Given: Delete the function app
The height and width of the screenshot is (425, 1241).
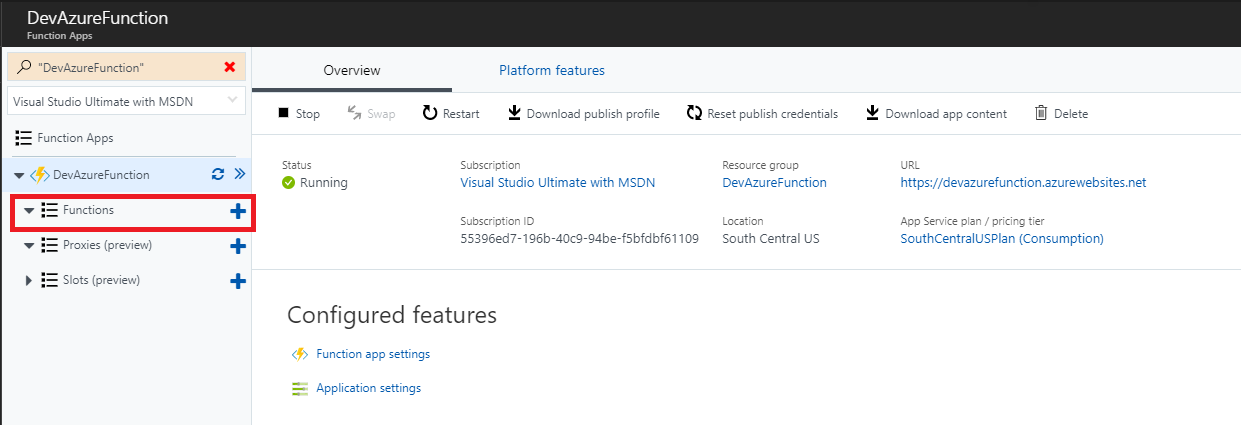Looking at the screenshot, I should [x=1061, y=114].
